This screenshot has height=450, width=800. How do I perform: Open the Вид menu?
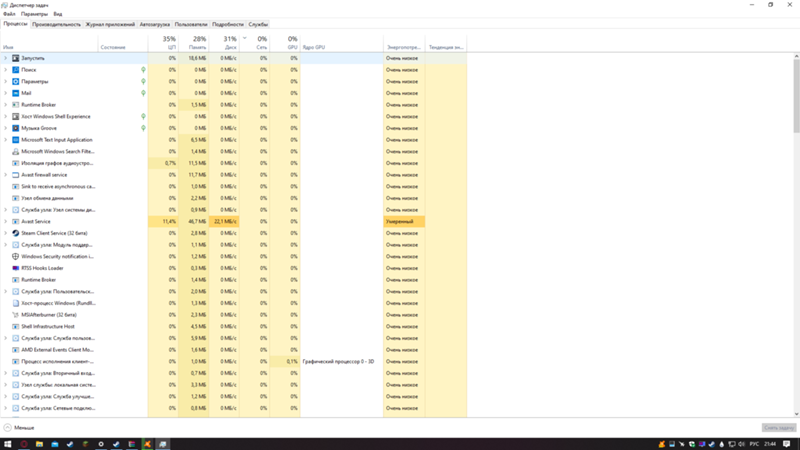pos(58,14)
